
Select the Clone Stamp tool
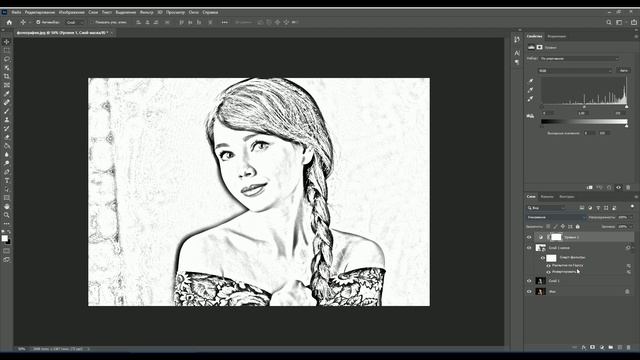[7, 120]
